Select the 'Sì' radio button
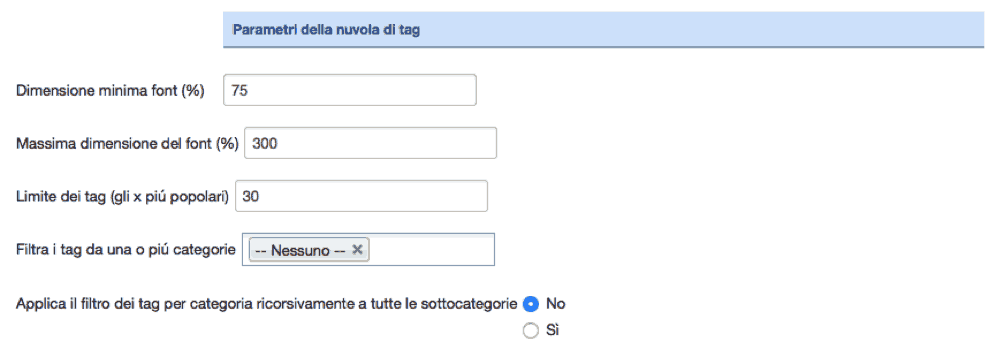Screen dimensions: 1002x362 tap(530, 331)
